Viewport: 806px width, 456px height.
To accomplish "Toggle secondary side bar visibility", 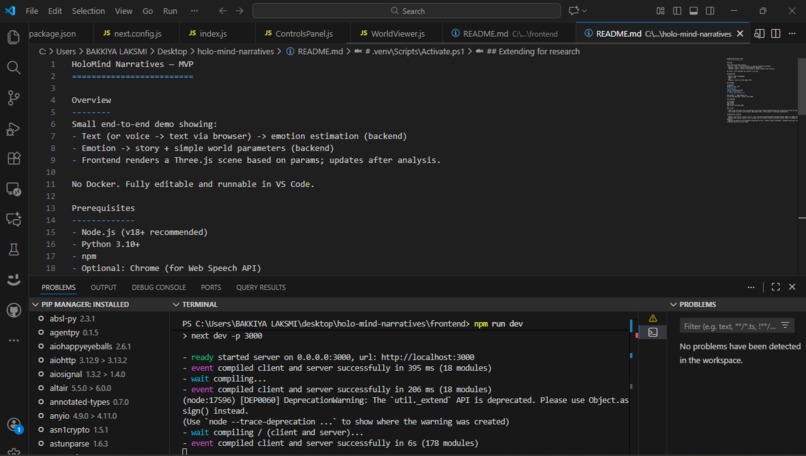I will 710,11.
